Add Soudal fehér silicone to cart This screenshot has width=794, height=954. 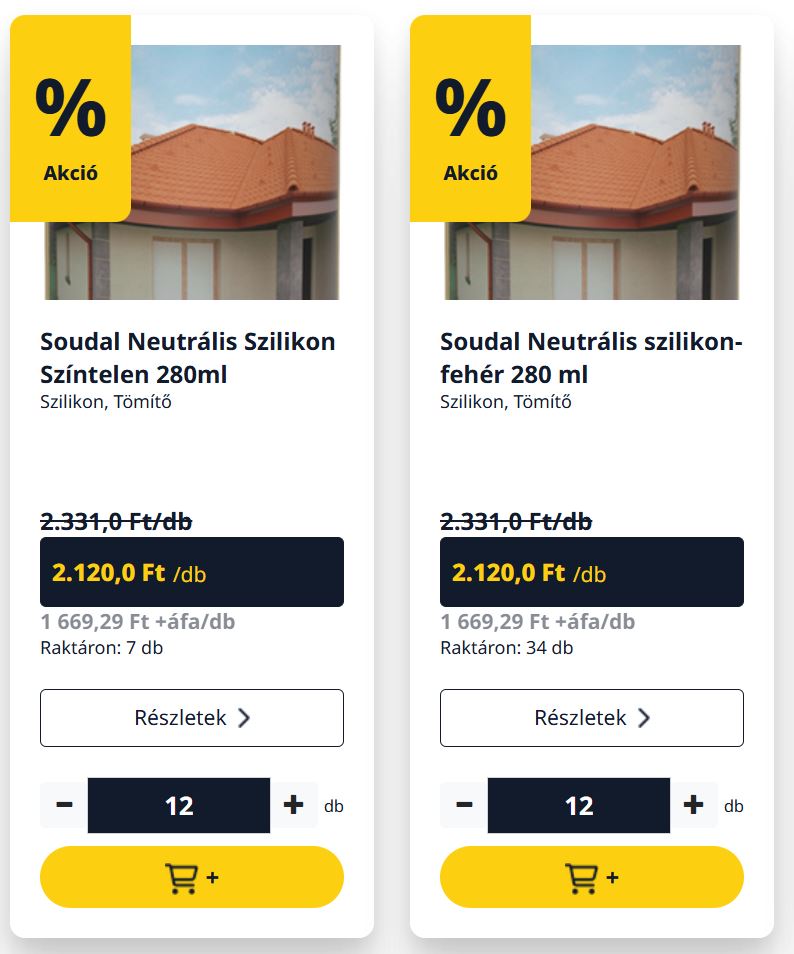(x=591, y=877)
